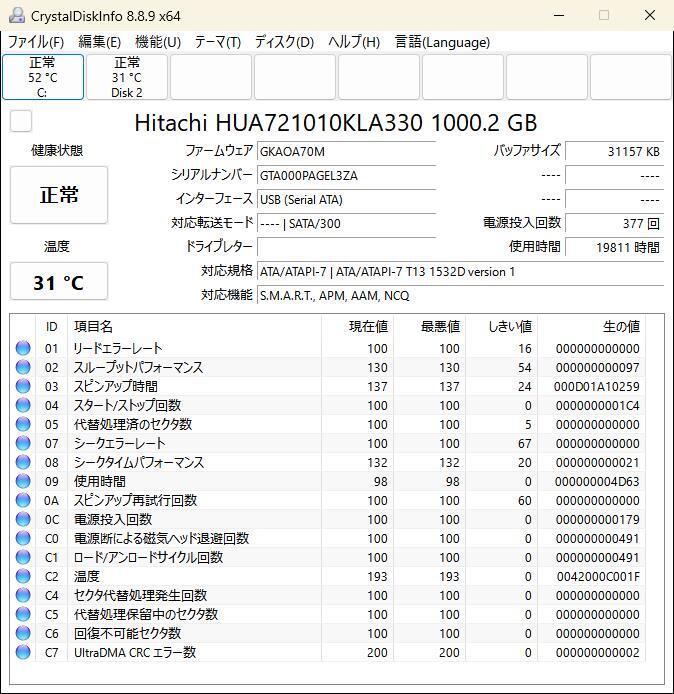The width and height of the screenshot is (674, 694).
Task: Click the ID column header
Action: tap(51, 327)
